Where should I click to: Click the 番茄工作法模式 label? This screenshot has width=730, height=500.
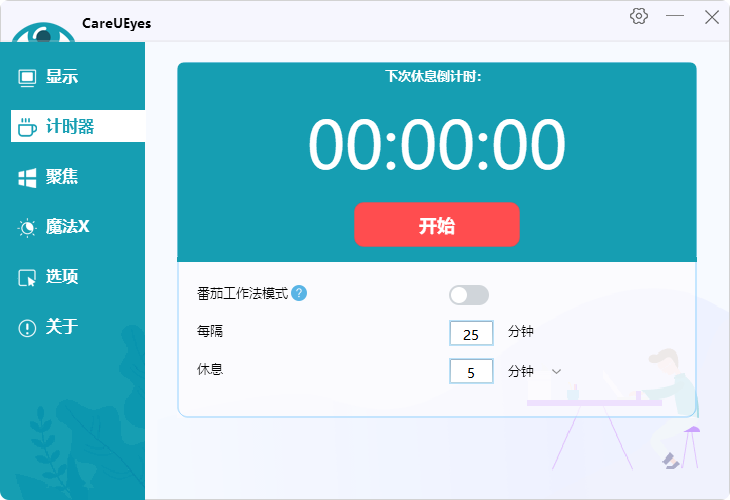[x=243, y=293]
